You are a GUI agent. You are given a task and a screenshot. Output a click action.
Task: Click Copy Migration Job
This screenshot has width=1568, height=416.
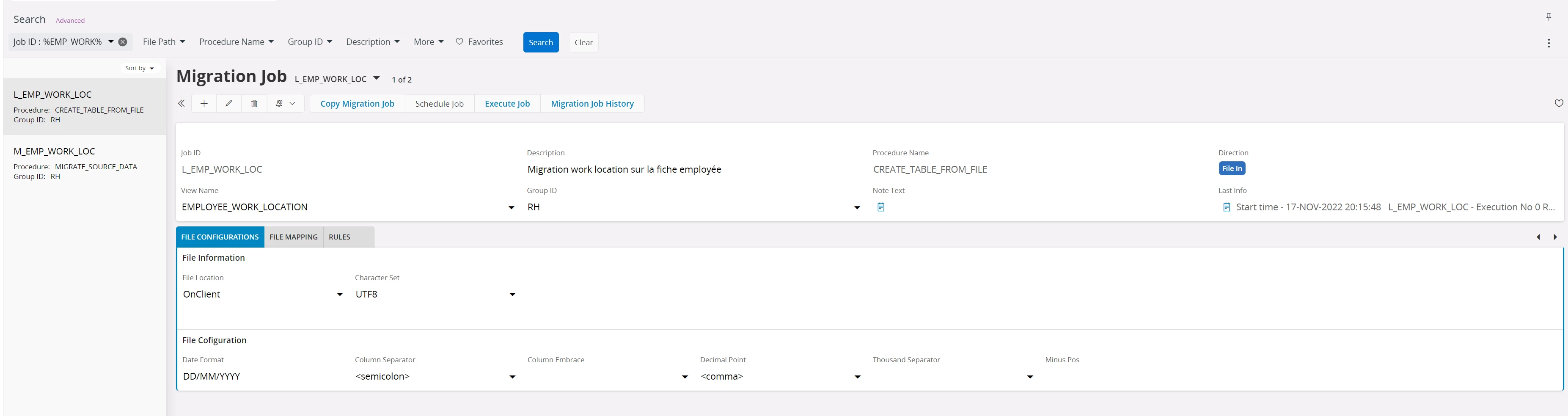coord(357,104)
